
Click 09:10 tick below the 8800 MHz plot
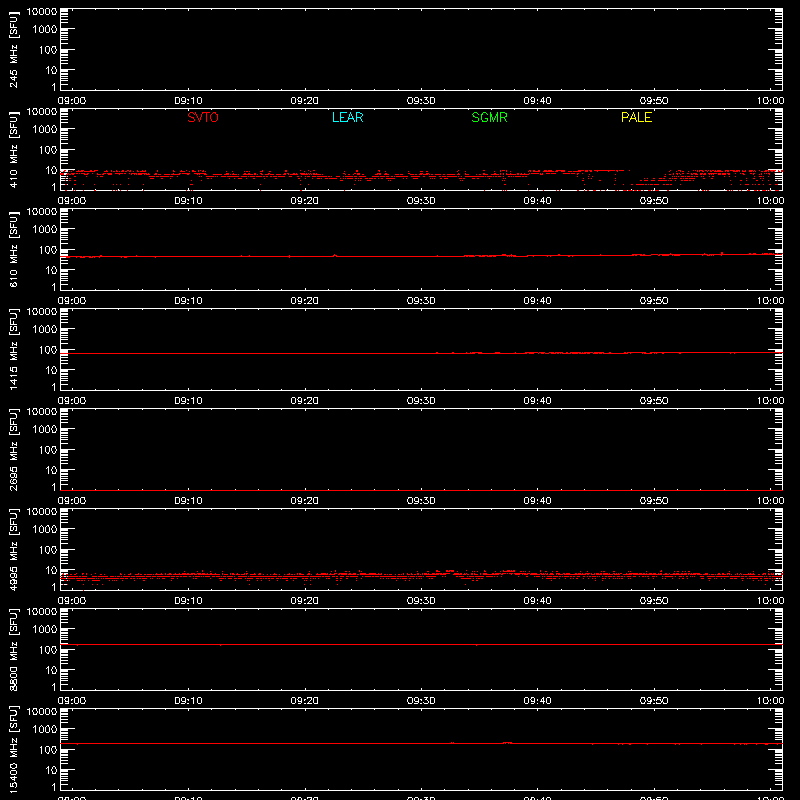188,701
